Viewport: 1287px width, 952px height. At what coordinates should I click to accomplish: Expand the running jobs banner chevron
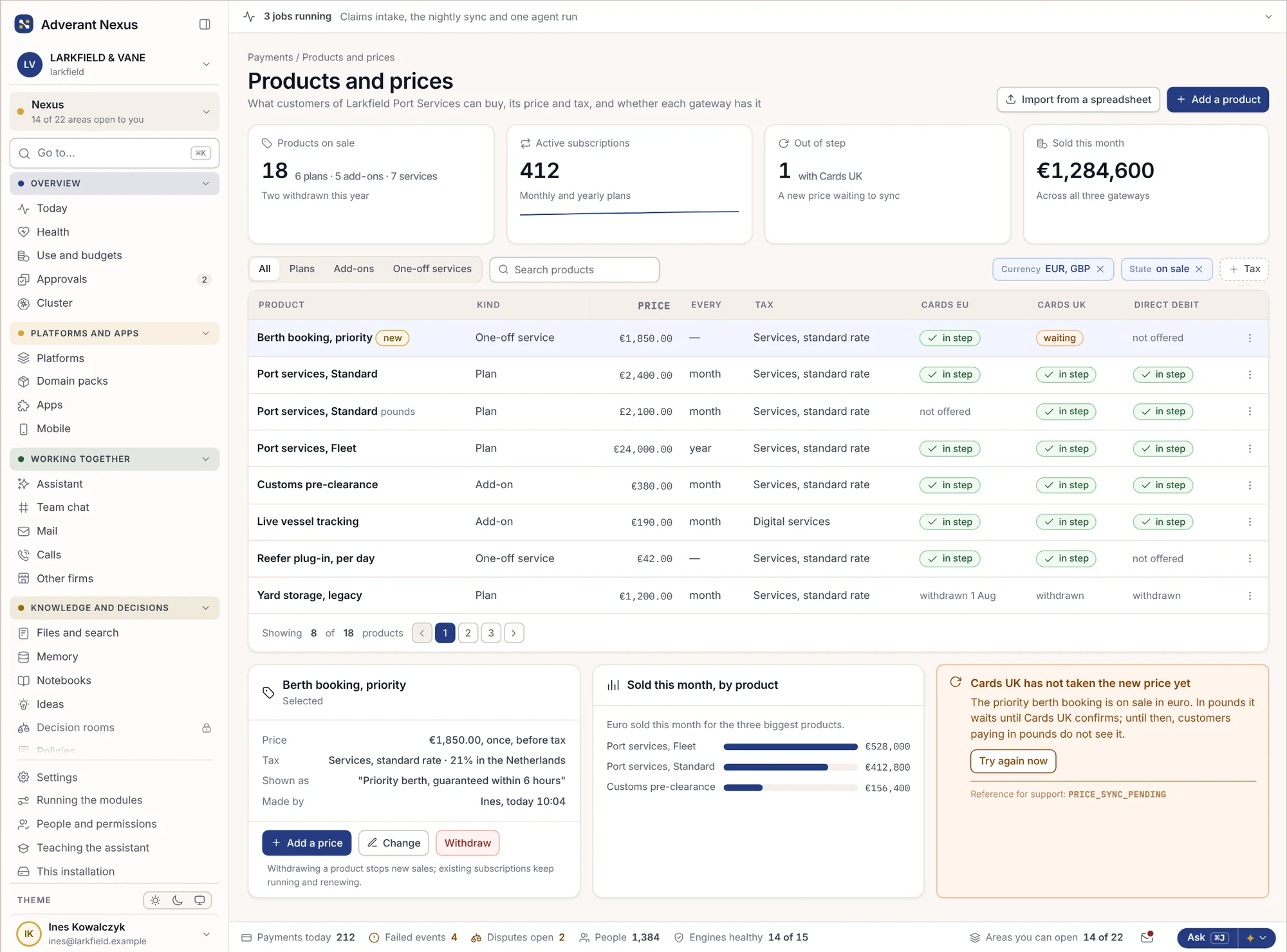[x=1268, y=17]
